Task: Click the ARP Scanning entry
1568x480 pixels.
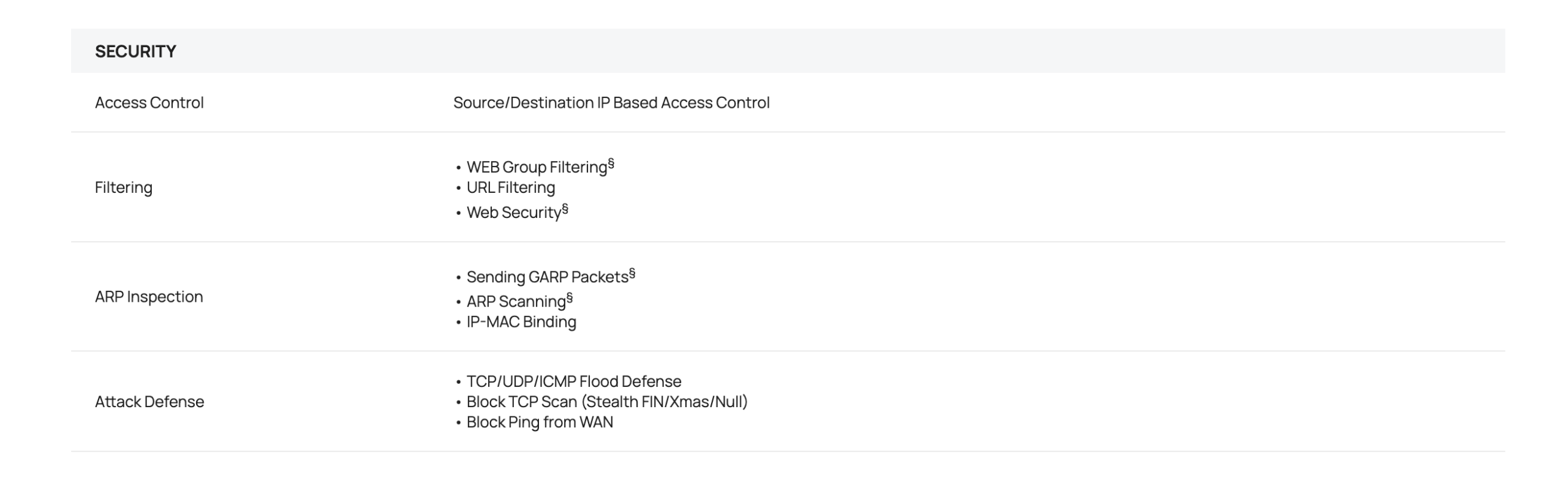Action: (x=516, y=302)
